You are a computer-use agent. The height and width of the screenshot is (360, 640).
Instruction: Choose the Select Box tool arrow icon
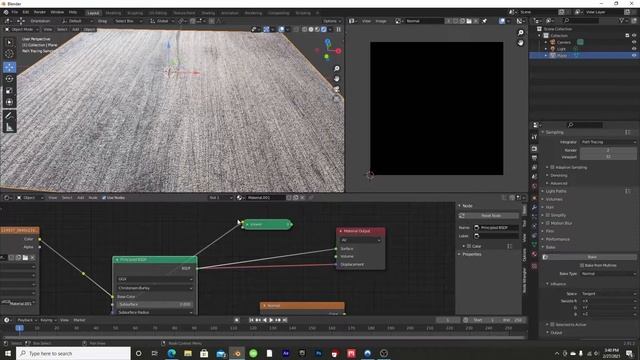pyautogui.click(x=9, y=42)
